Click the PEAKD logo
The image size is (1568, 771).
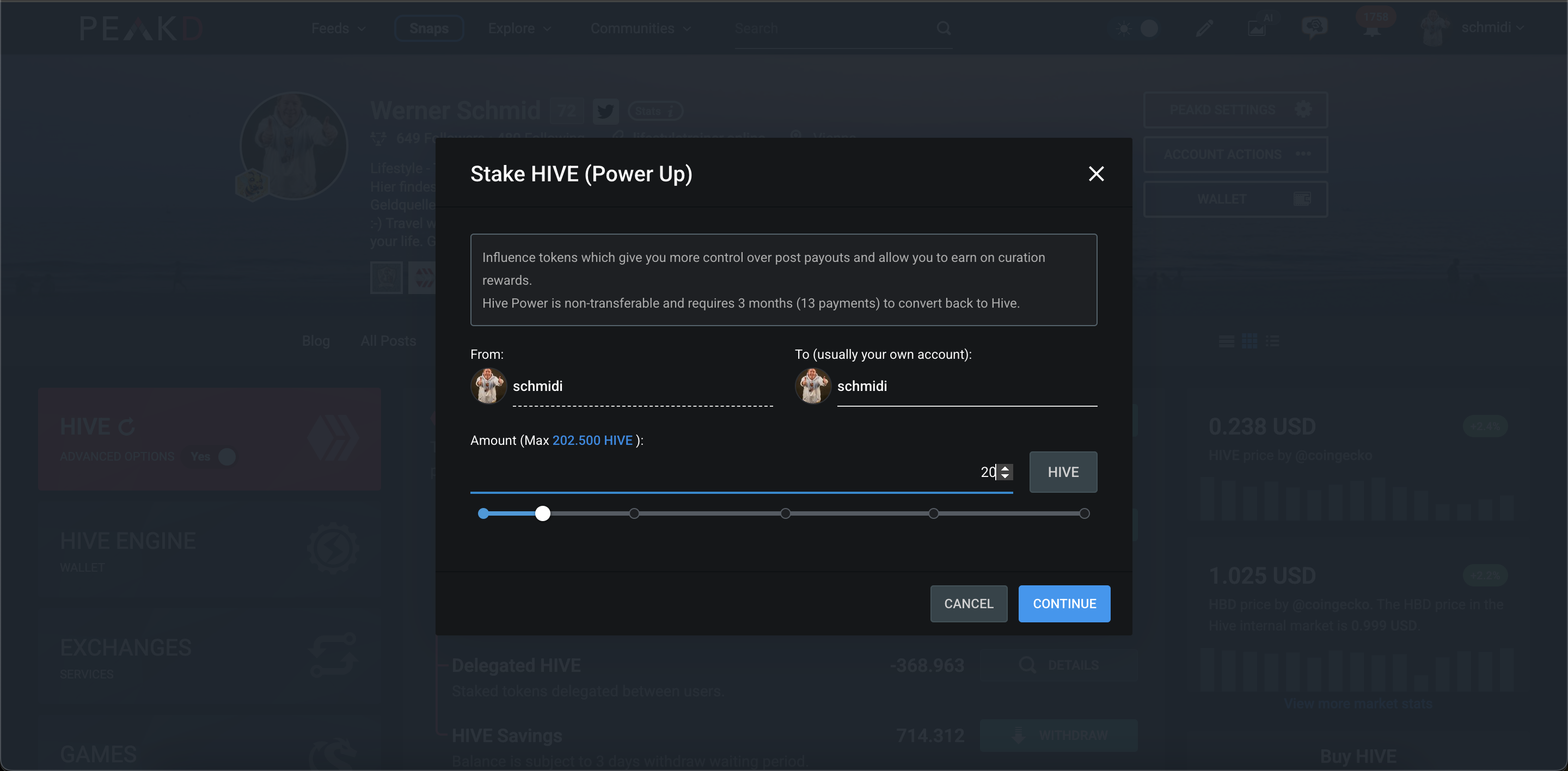pyautogui.click(x=141, y=29)
